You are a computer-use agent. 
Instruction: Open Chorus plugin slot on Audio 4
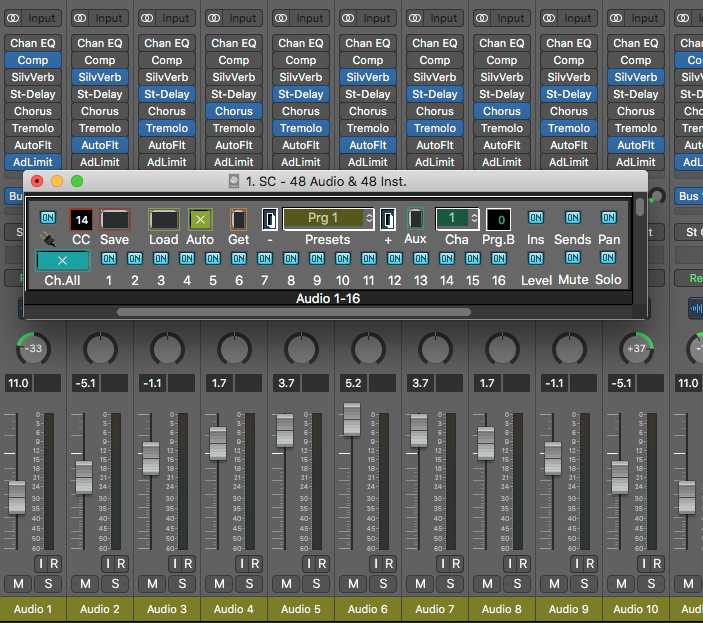(x=234, y=111)
